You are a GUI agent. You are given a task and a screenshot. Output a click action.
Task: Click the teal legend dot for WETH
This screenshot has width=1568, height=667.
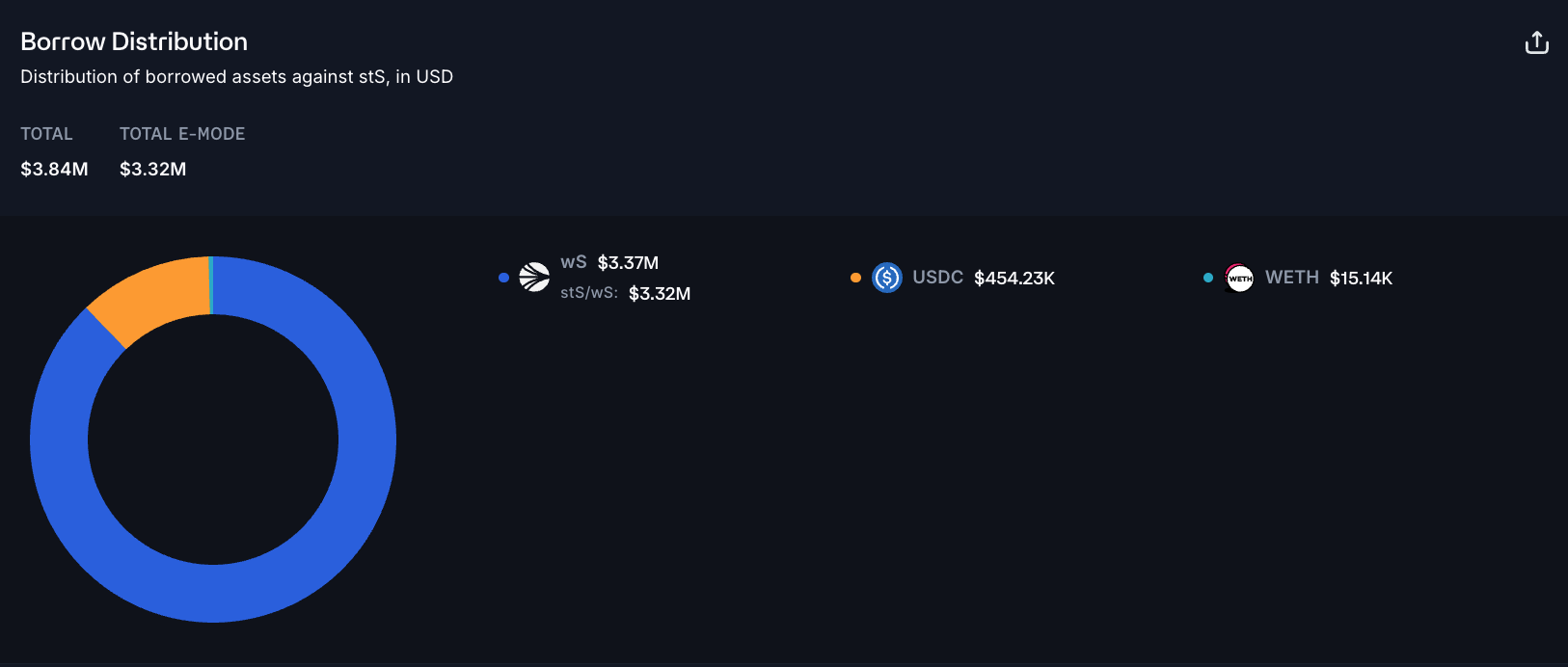tap(1208, 278)
